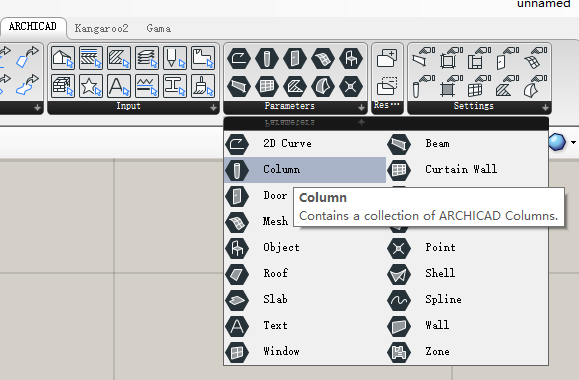Screen dimensions: 579x380
Task: Expand the Input panel plus arrow
Action: click(x=213, y=107)
